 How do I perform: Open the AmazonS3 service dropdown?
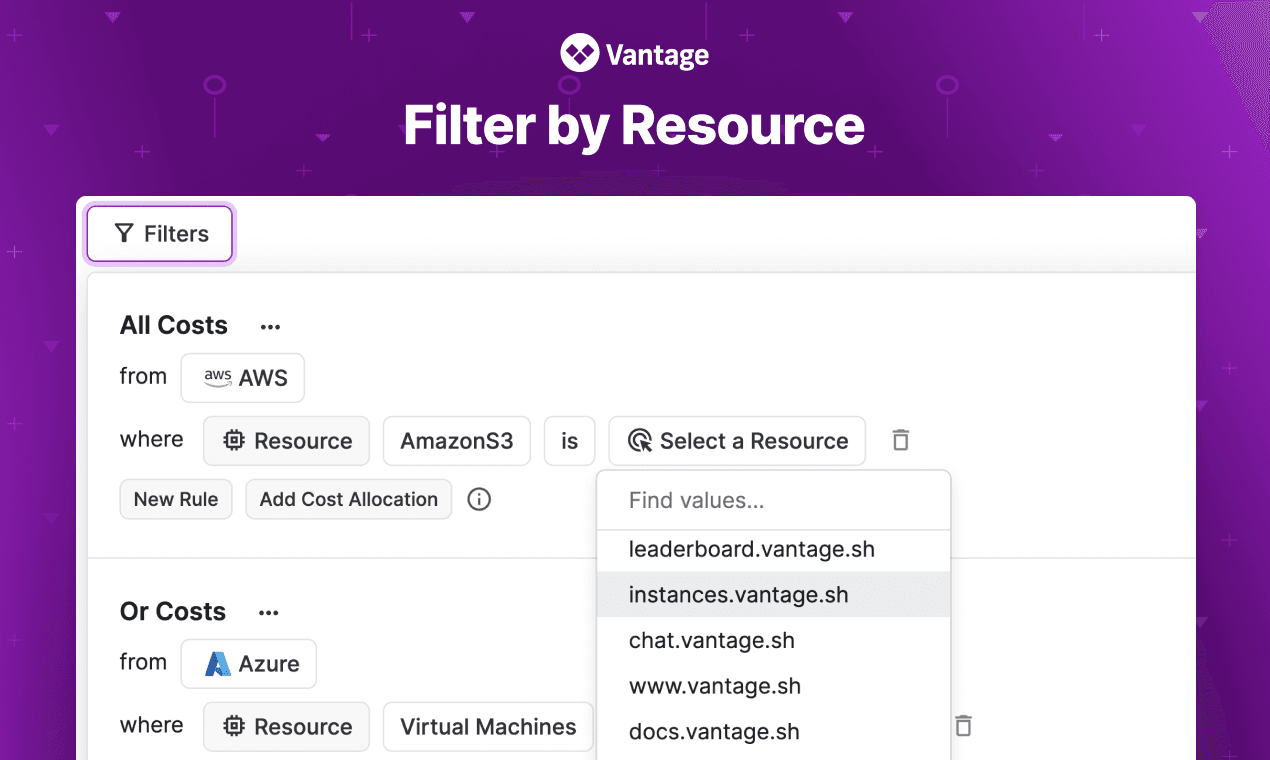[x=456, y=440]
